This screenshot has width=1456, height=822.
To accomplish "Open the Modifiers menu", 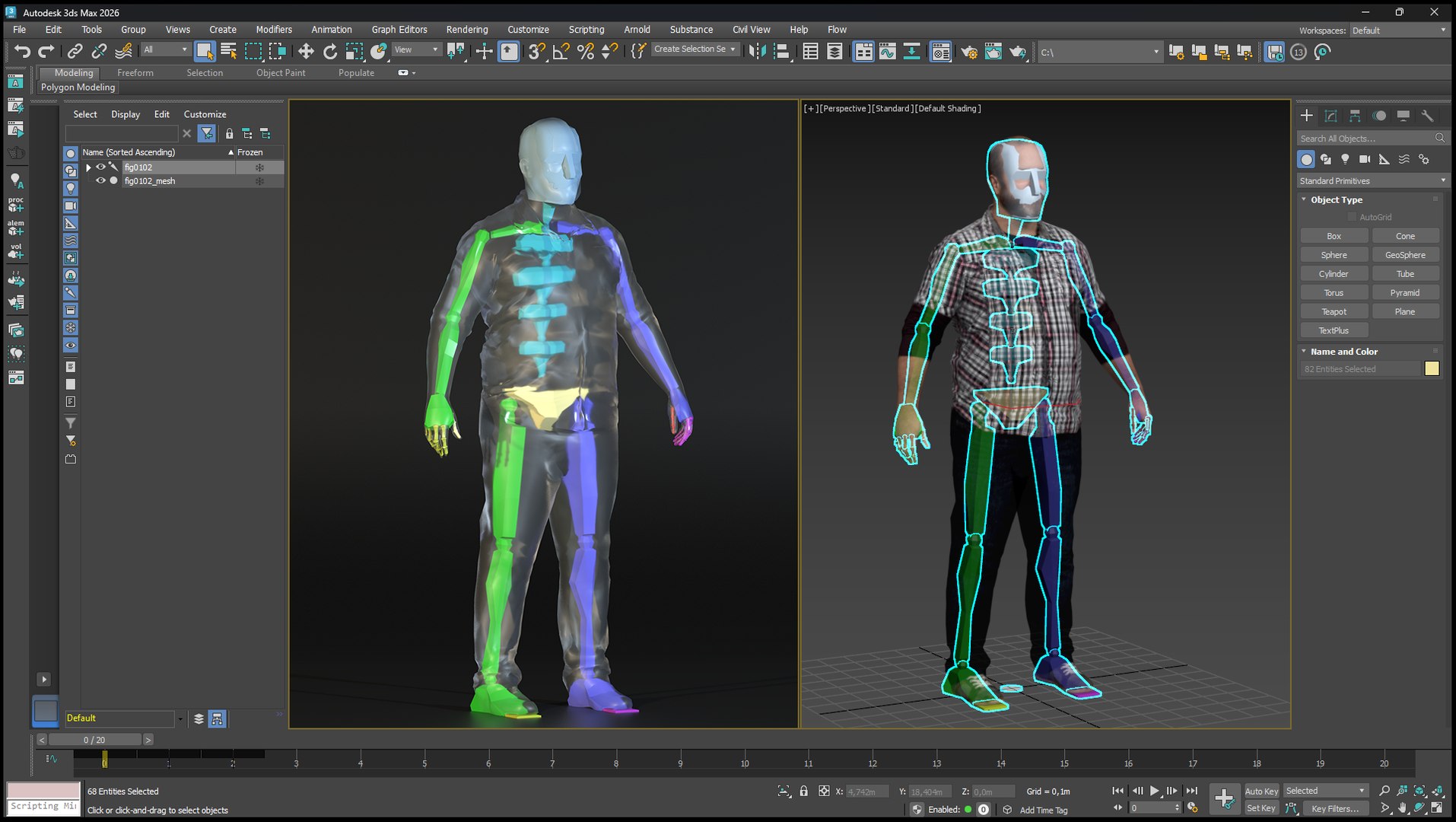I will tap(274, 30).
